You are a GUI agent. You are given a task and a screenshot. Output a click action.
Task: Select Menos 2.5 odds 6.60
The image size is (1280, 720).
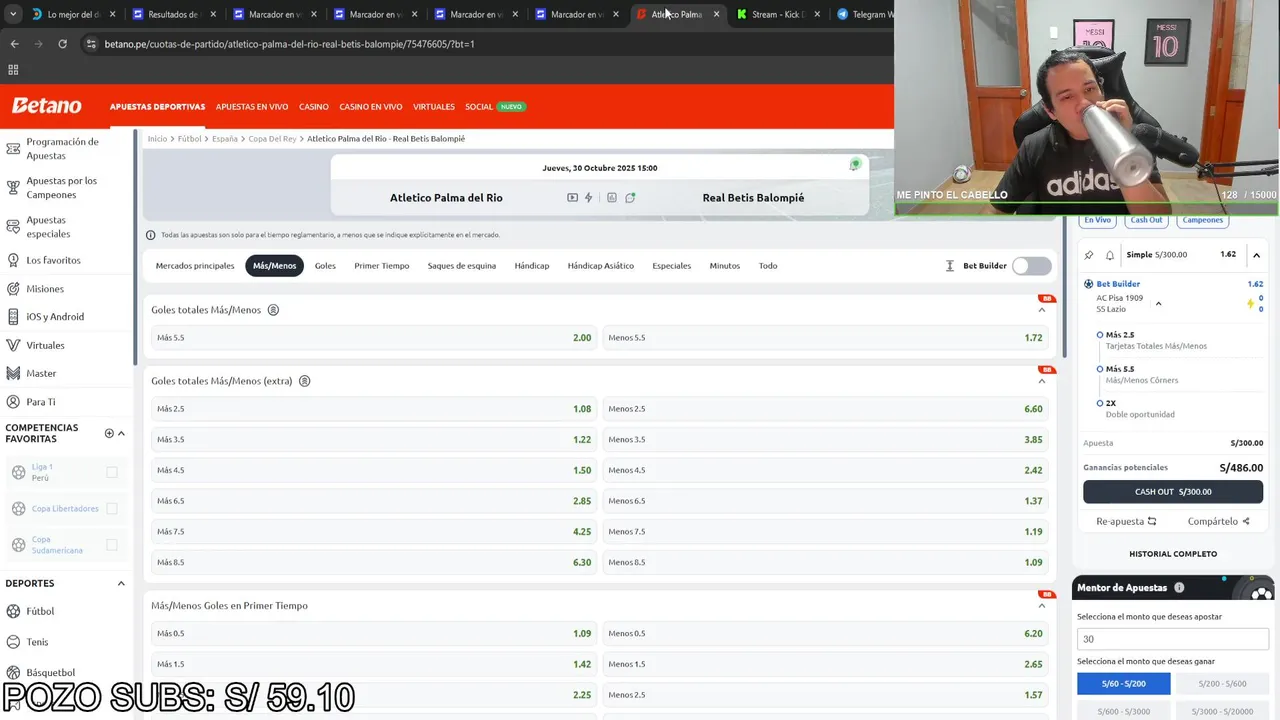coord(825,409)
